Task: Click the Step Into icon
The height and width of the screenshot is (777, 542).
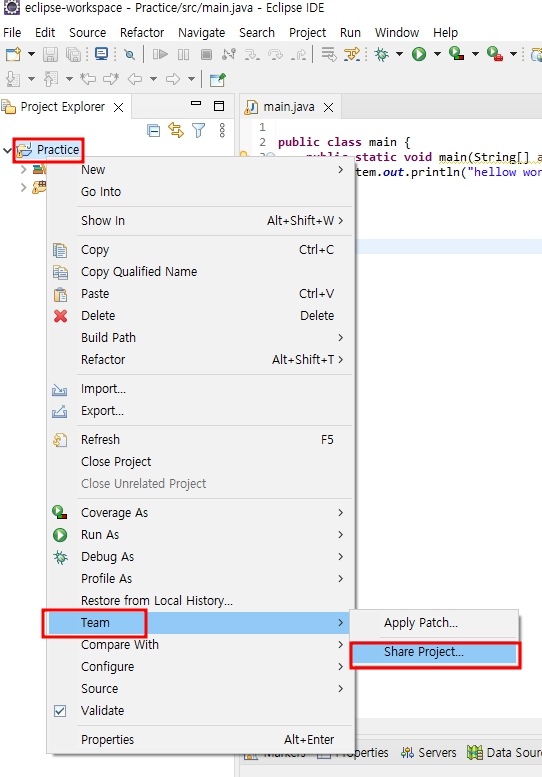Action: pyautogui.click(x=252, y=54)
